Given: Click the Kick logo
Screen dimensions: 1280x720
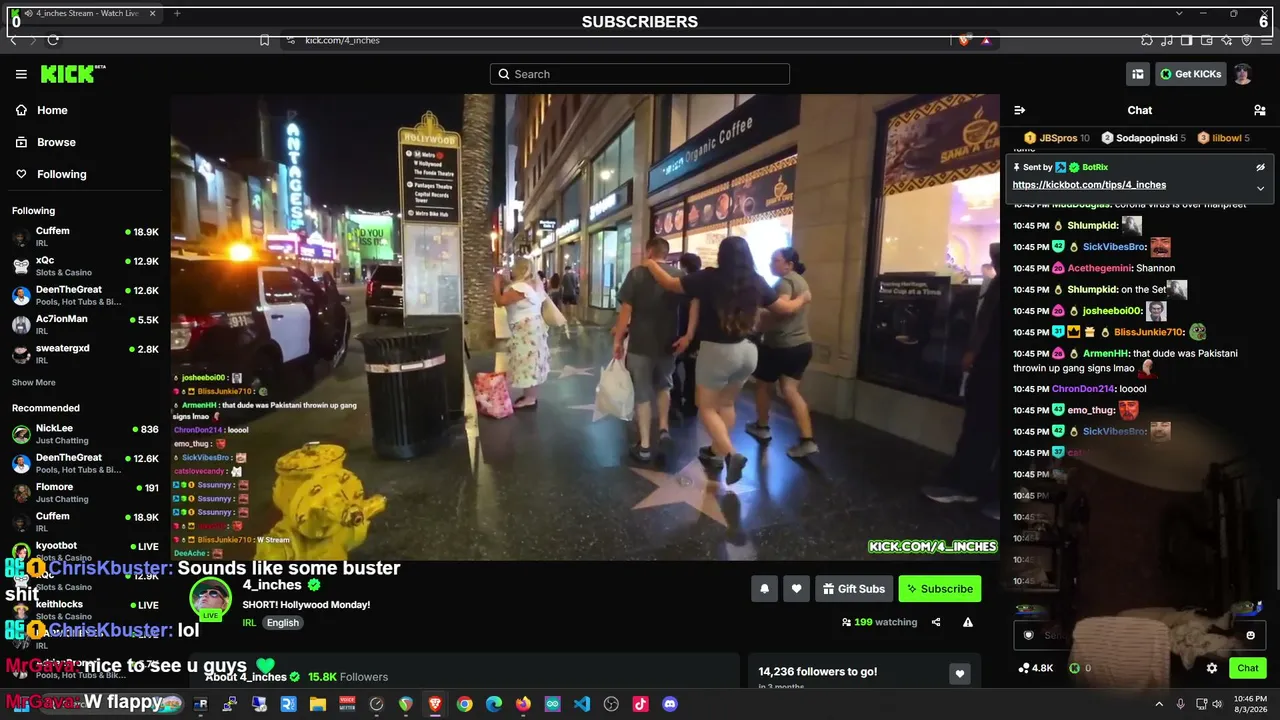Looking at the screenshot, I should pyautogui.click(x=72, y=74).
